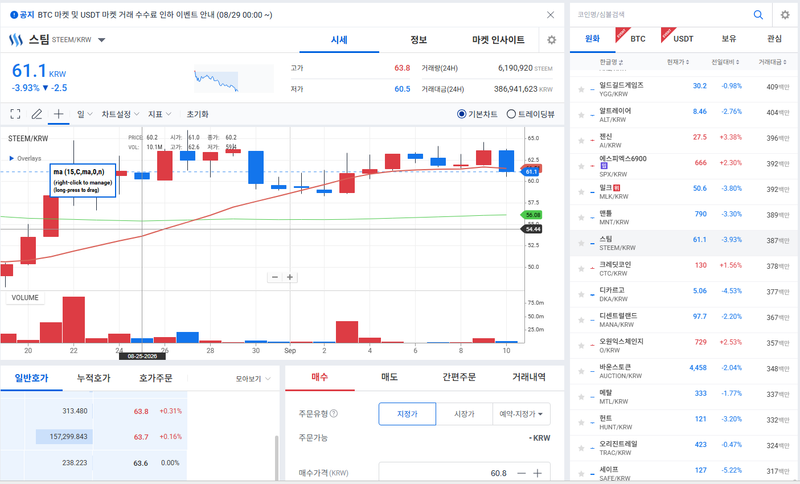
Task: Select the pencil drawing tool
Action: [37, 114]
